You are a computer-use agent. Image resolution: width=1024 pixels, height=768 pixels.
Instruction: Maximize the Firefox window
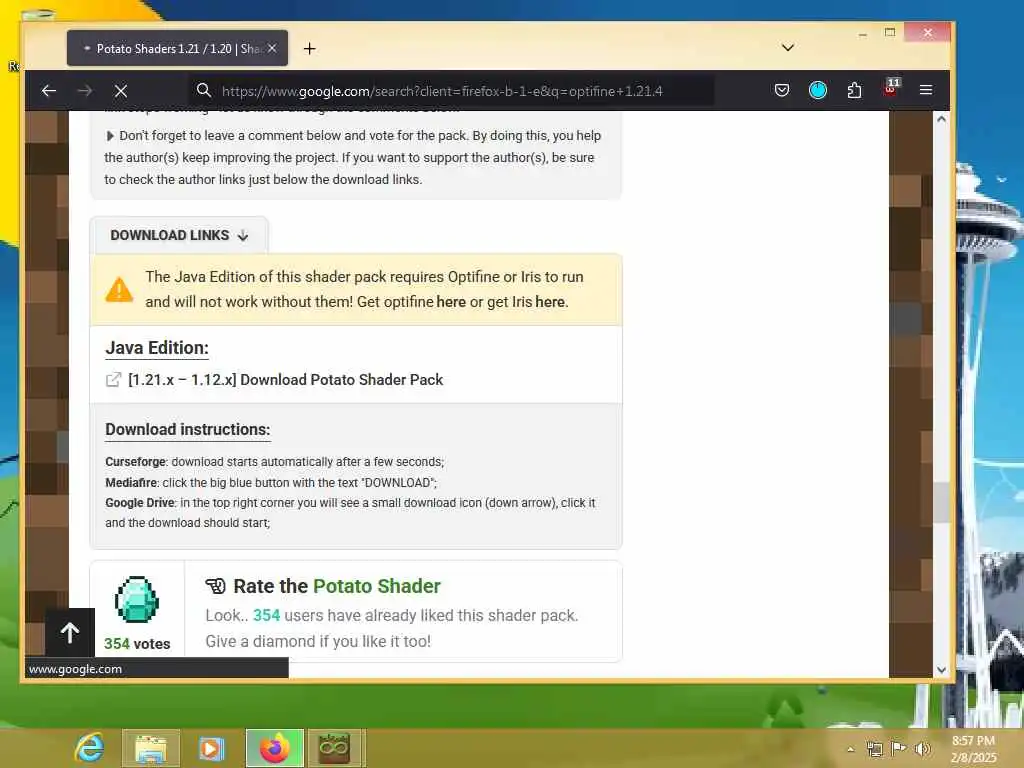[x=889, y=32]
